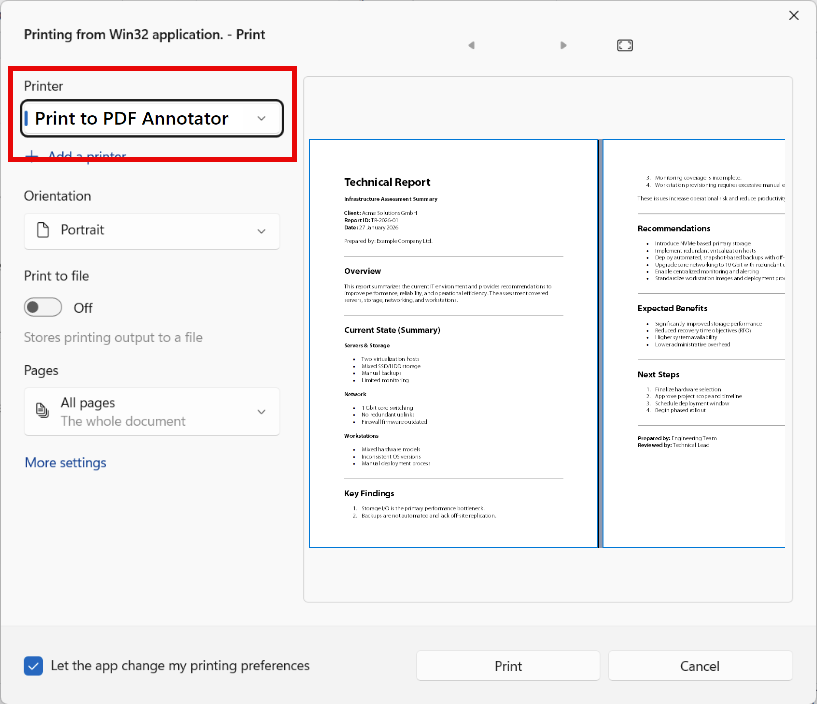Click the Print button
The width and height of the screenshot is (817, 704).
click(507, 666)
